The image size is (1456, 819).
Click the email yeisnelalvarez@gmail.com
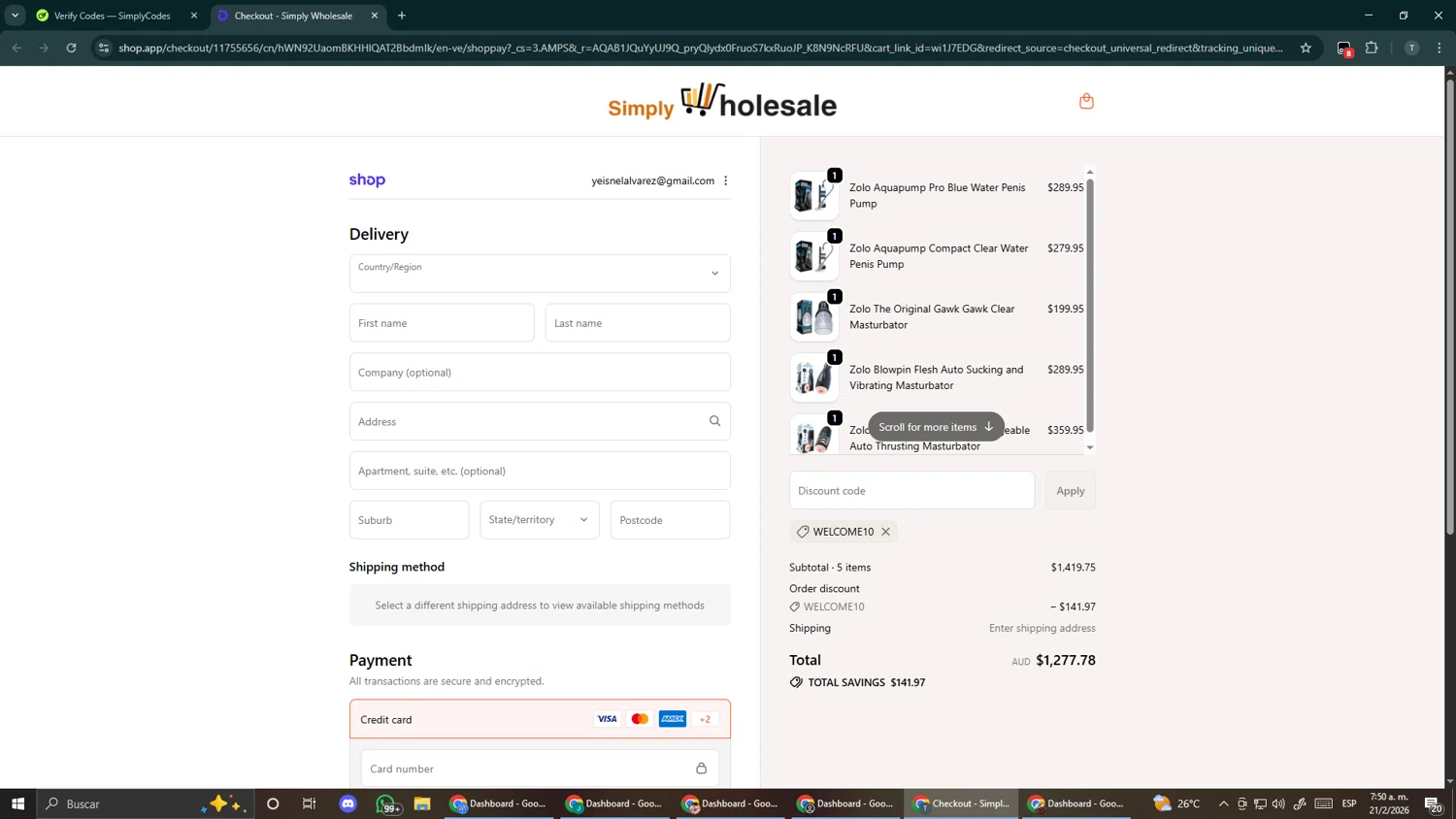coord(652,180)
